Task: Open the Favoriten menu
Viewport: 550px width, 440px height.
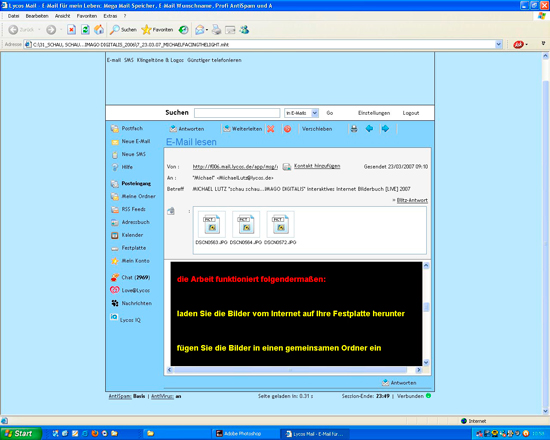Action: point(87,16)
